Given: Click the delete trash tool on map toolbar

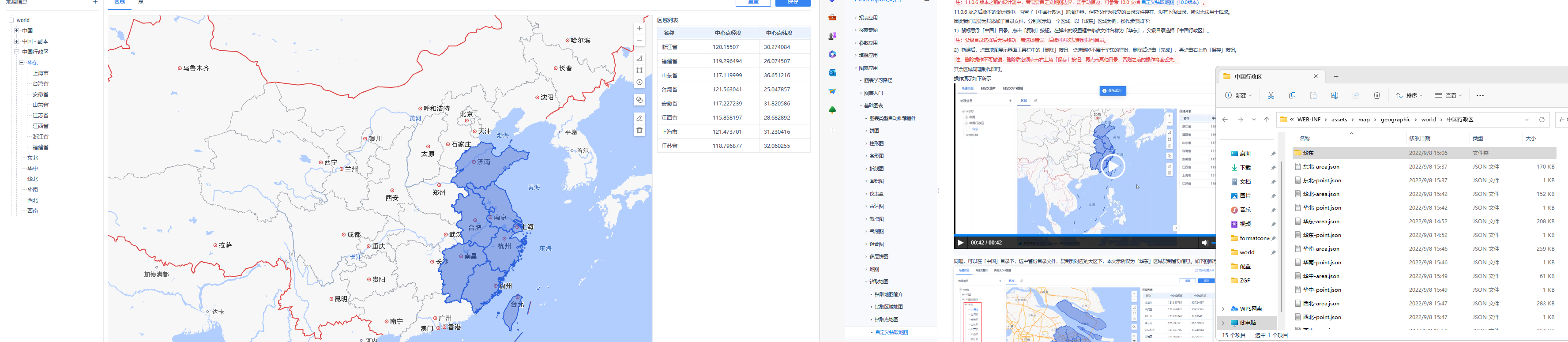Looking at the screenshot, I should tap(639, 130).
